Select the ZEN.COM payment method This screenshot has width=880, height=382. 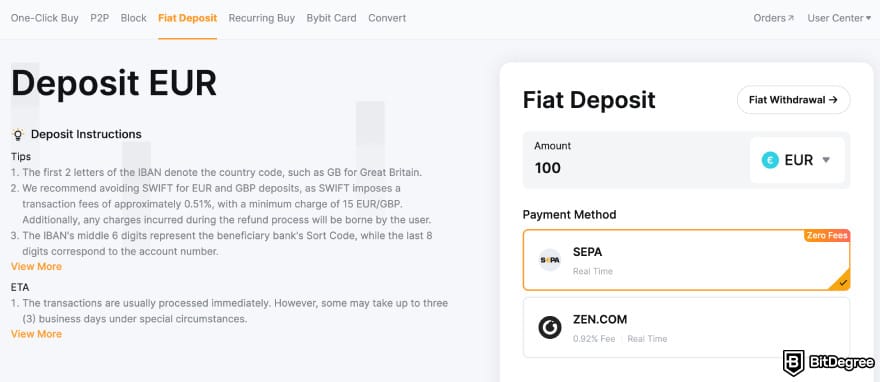[x=686, y=328]
